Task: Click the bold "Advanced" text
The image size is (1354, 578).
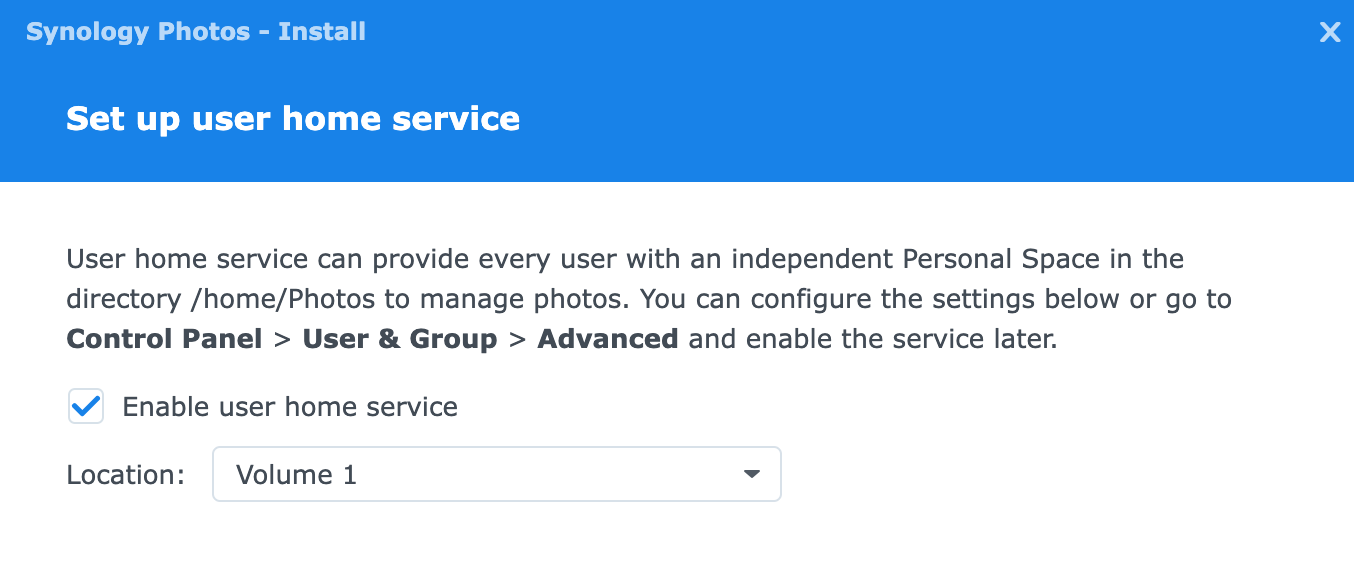Action: (608, 339)
